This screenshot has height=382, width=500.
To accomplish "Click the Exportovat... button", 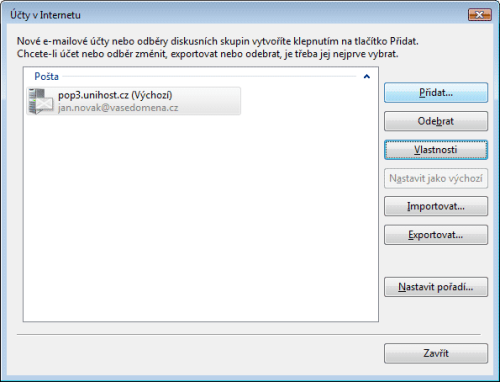I will point(436,235).
